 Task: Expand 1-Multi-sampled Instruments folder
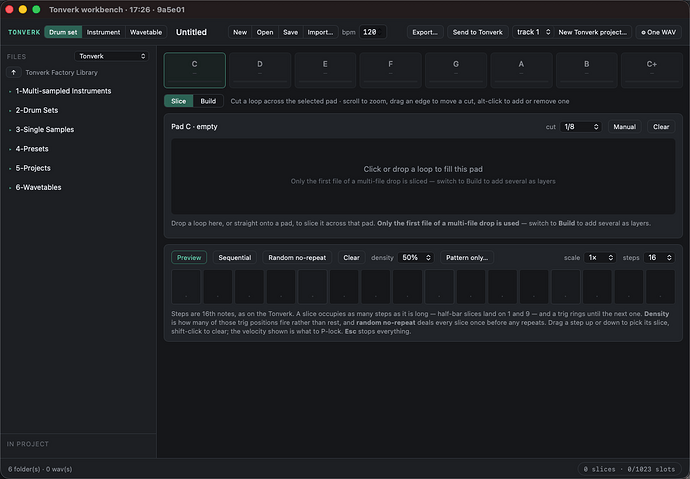click(63, 91)
